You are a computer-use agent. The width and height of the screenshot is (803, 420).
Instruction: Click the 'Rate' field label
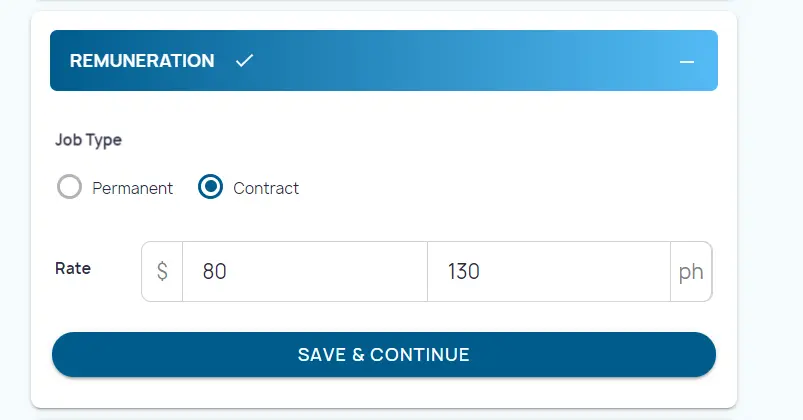[73, 269]
